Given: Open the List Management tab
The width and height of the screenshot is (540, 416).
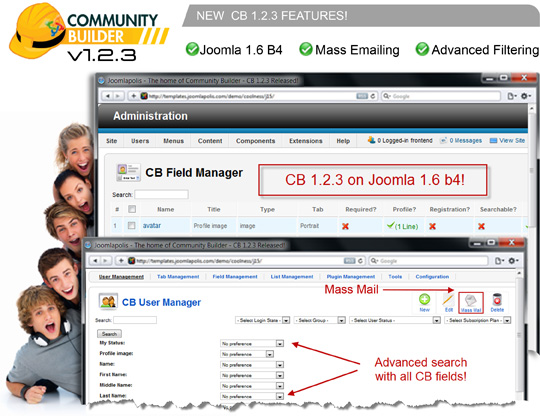Looking at the screenshot, I should click(292, 277).
